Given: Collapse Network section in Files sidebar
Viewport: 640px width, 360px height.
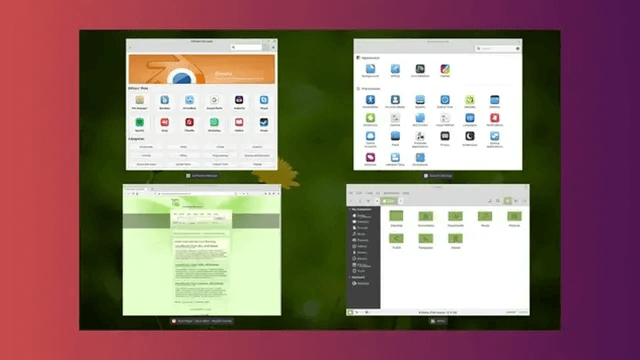Looking at the screenshot, I should tap(350, 277).
